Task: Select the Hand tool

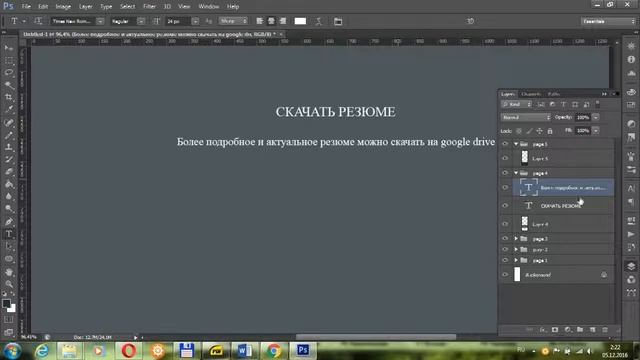Action: [9, 271]
